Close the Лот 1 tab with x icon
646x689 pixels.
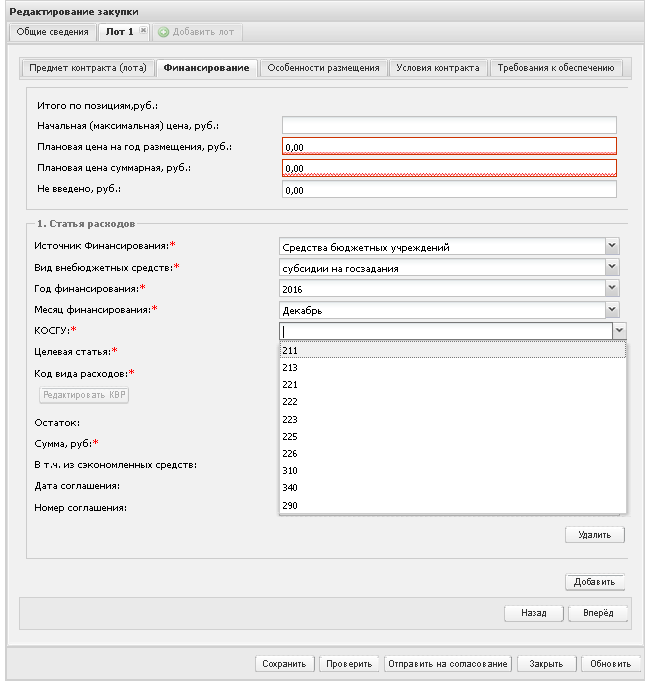pos(143,30)
